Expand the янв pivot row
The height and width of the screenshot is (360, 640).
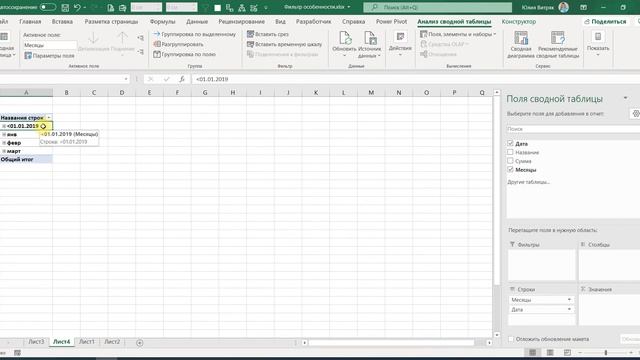pyautogui.click(x=4, y=134)
